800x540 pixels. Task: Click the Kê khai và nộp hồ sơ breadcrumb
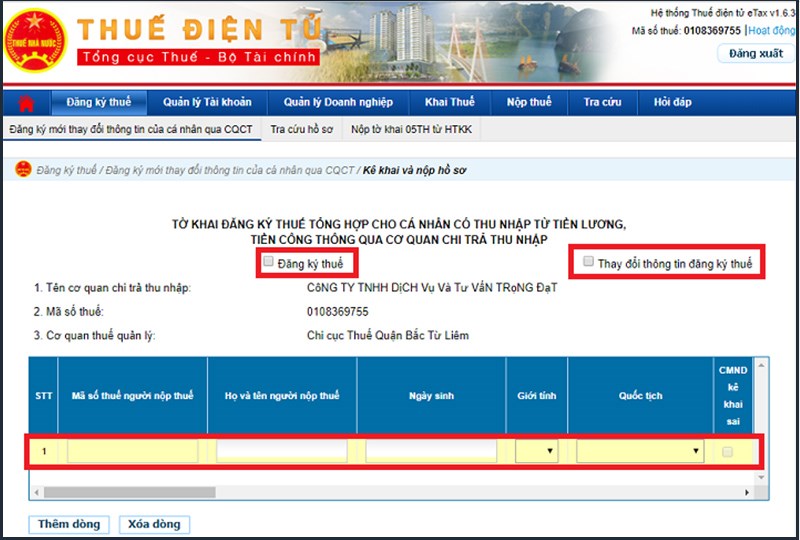coord(414,170)
